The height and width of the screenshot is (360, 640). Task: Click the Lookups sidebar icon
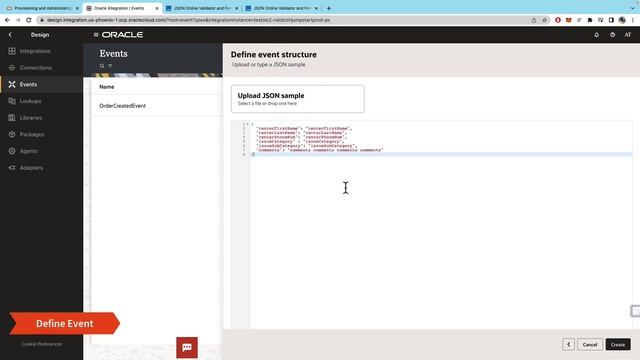pyautogui.click(x=12, y=101)
